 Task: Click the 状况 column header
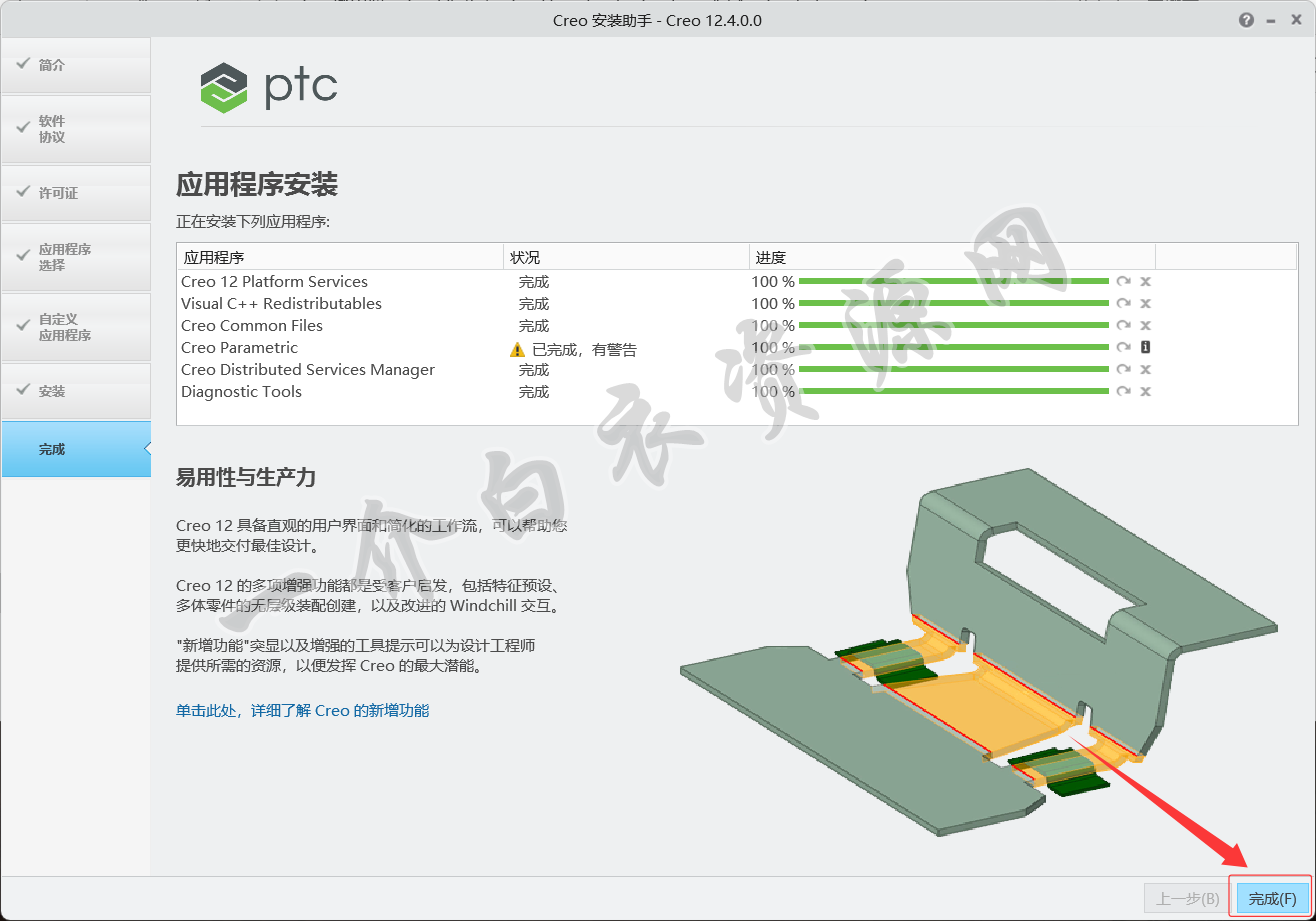(626, 257)
